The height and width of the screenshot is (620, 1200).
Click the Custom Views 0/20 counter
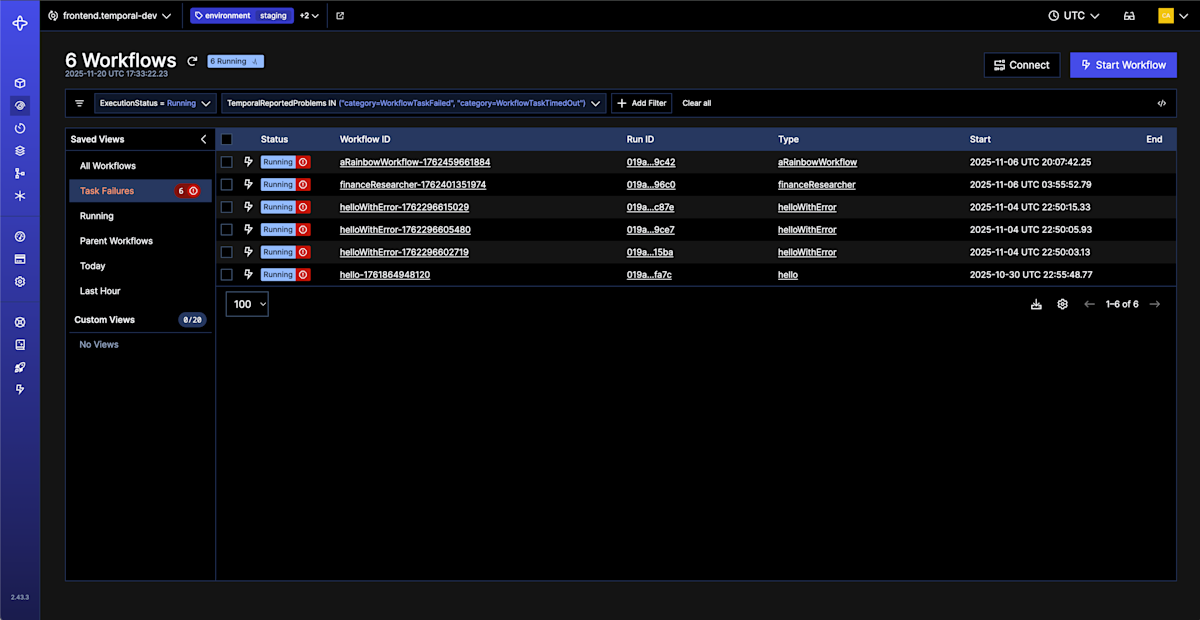pyautogui.click(x=192, y=320)
